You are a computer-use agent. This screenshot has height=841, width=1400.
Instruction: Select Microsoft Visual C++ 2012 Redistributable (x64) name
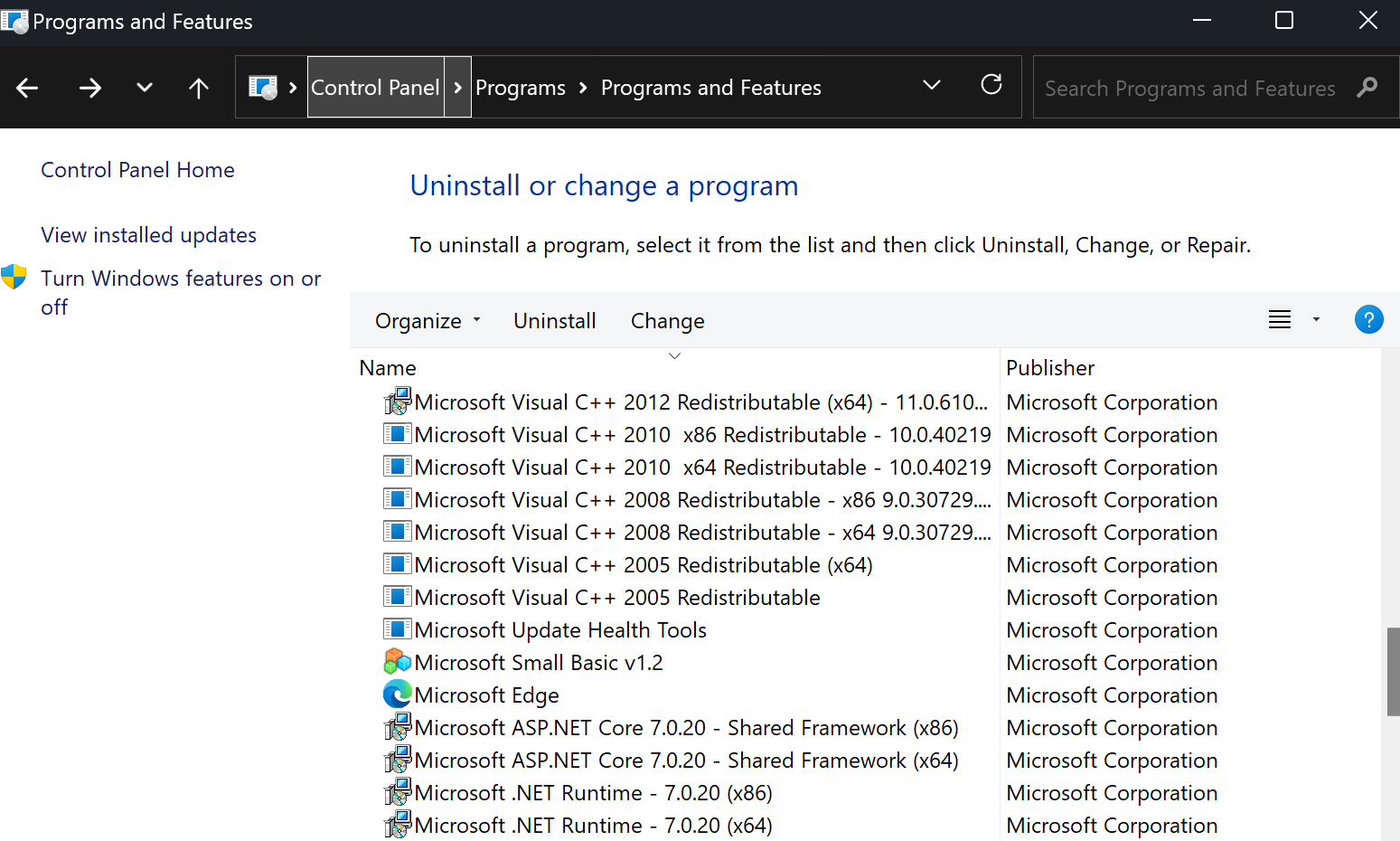(x=701, y=402)
